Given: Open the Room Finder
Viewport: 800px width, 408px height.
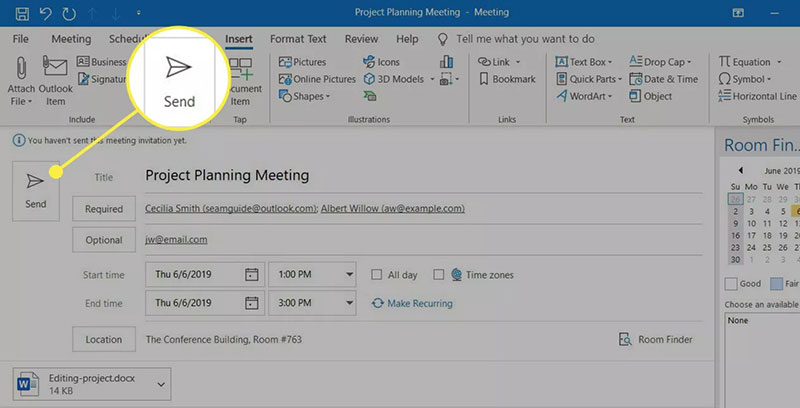Looking at the screenshot, I should 656,339.
